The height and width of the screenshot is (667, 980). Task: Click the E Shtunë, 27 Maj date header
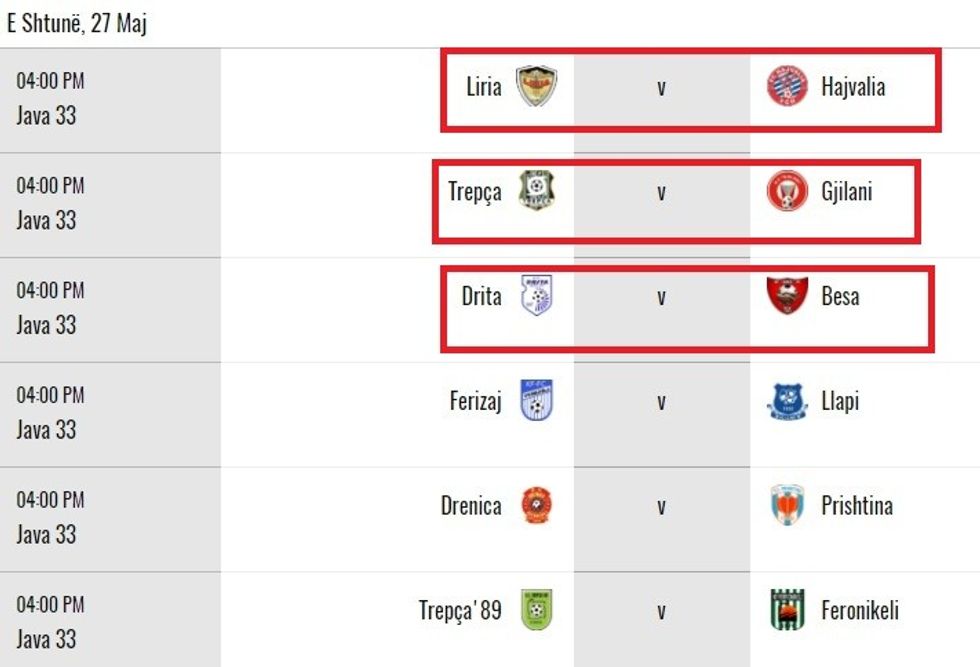77,23
